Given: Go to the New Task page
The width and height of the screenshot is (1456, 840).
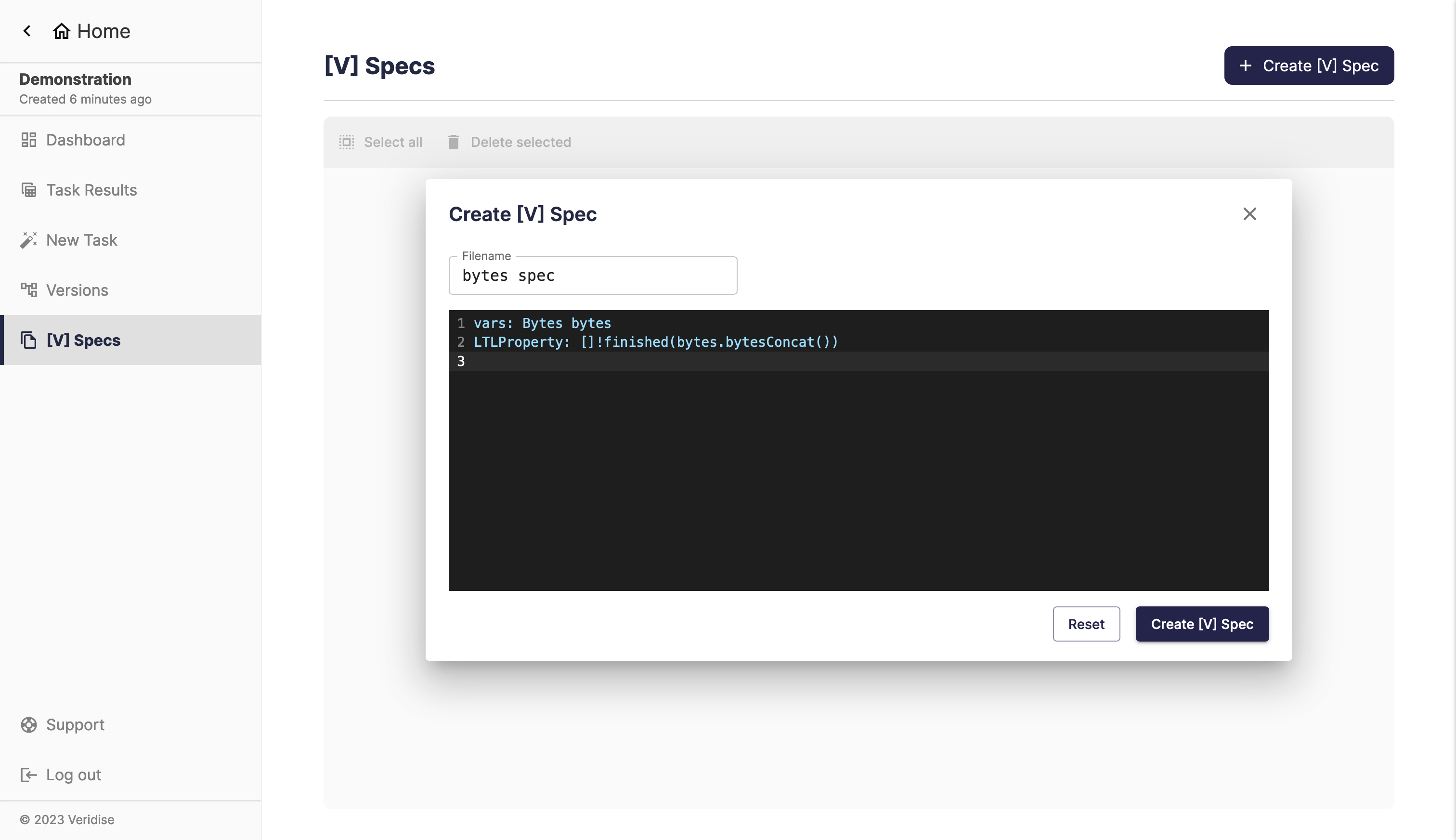Looking at the screenshot, I should click(130, 240).
